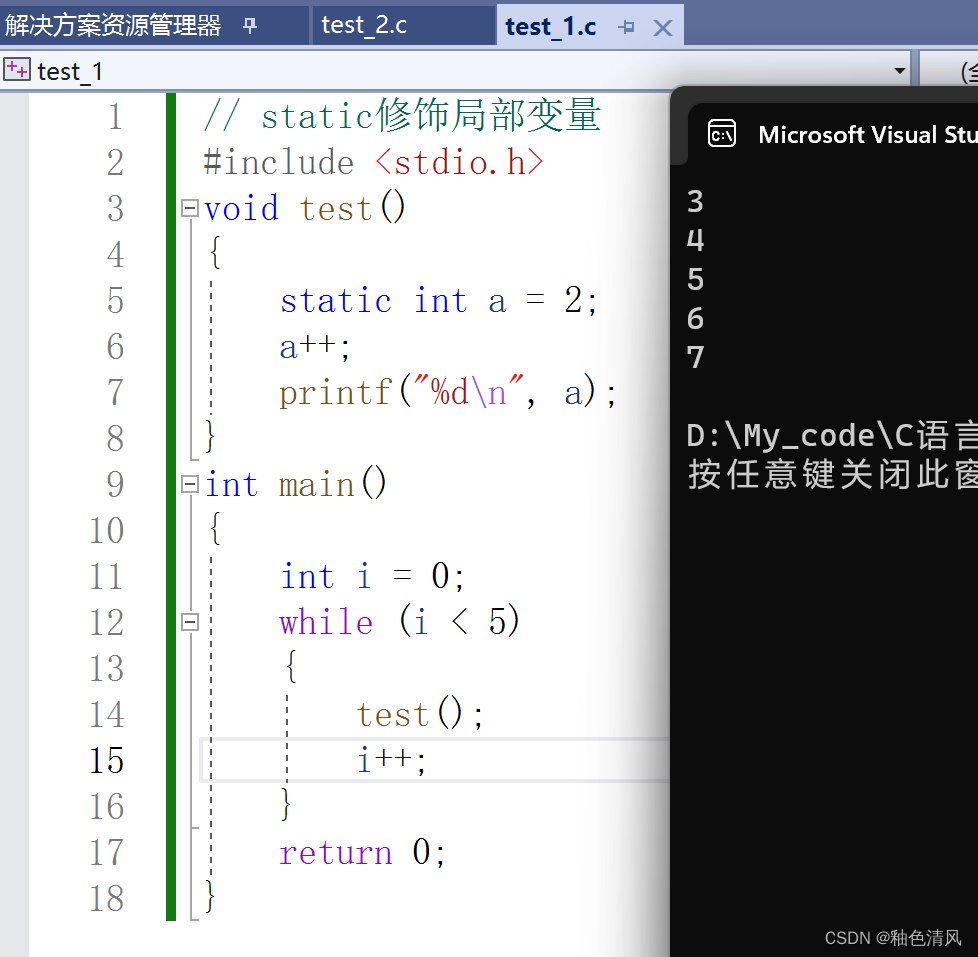Click the 'while' keyword on line 12
The width and height of the screenshot is (978, 957).
point(326,622)
